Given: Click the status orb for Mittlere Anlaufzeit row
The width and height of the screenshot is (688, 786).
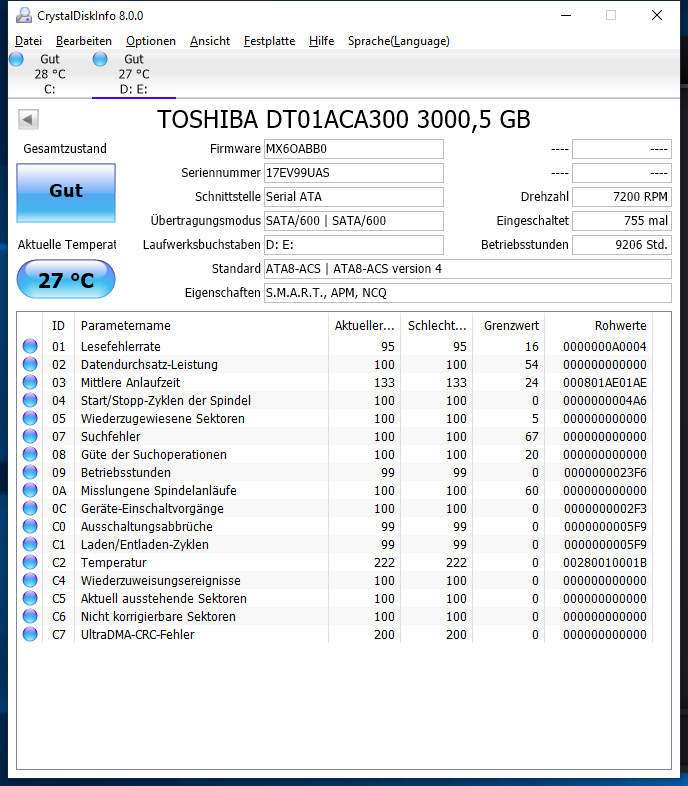Looking at the screenshot, I should [30, 382].
